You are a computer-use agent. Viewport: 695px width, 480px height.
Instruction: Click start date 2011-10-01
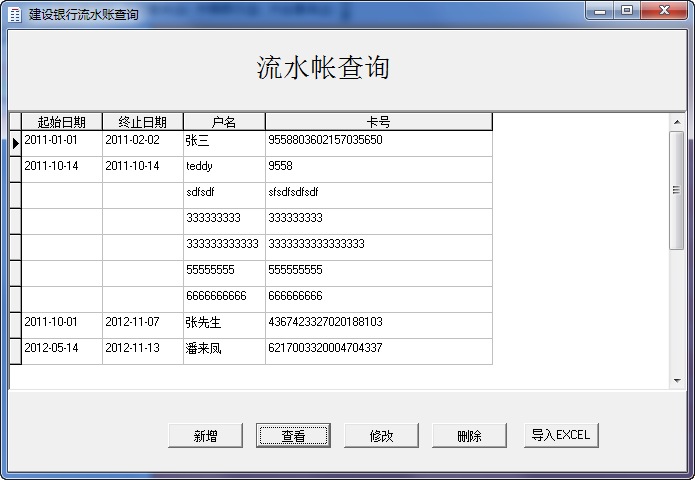(x=62, y=325)
